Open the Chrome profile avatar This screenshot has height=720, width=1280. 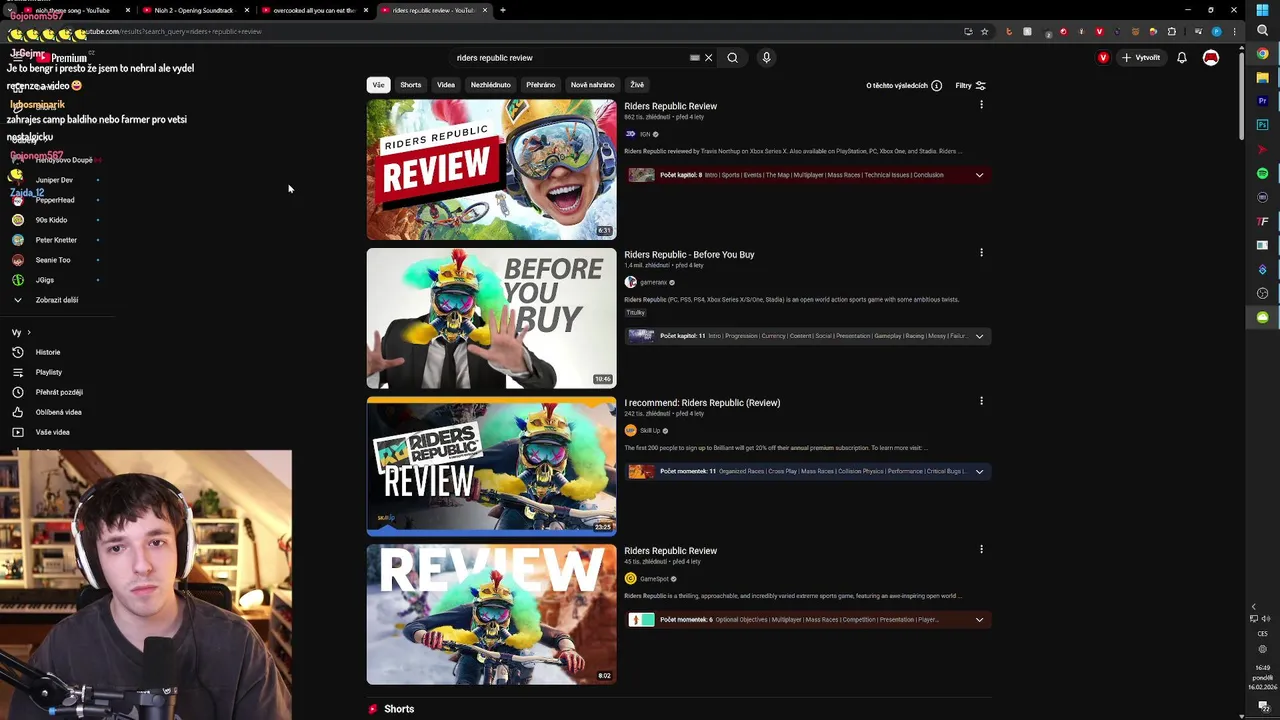tap(1216, 31)
